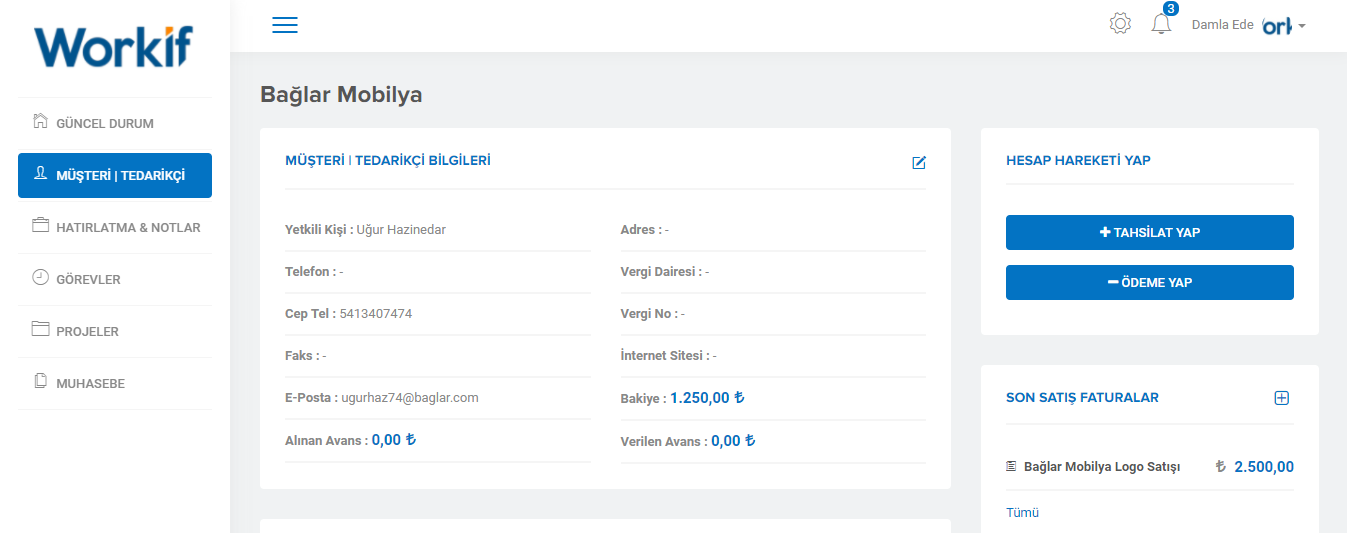Viewport: 1347px width, 533px height.
Task: Click the Workif logo
Action: (113, 45)
